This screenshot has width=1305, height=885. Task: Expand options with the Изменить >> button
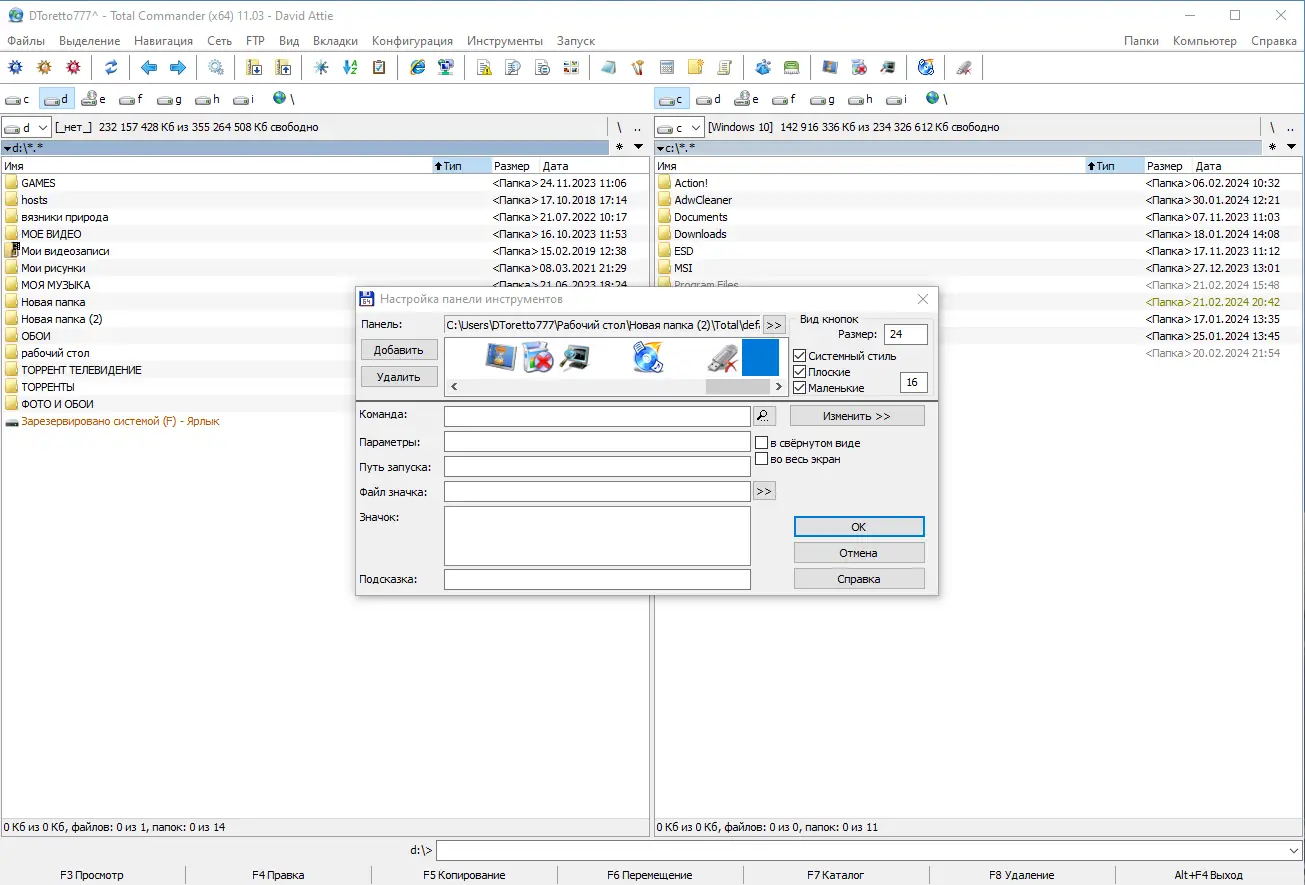pos(857,416)
